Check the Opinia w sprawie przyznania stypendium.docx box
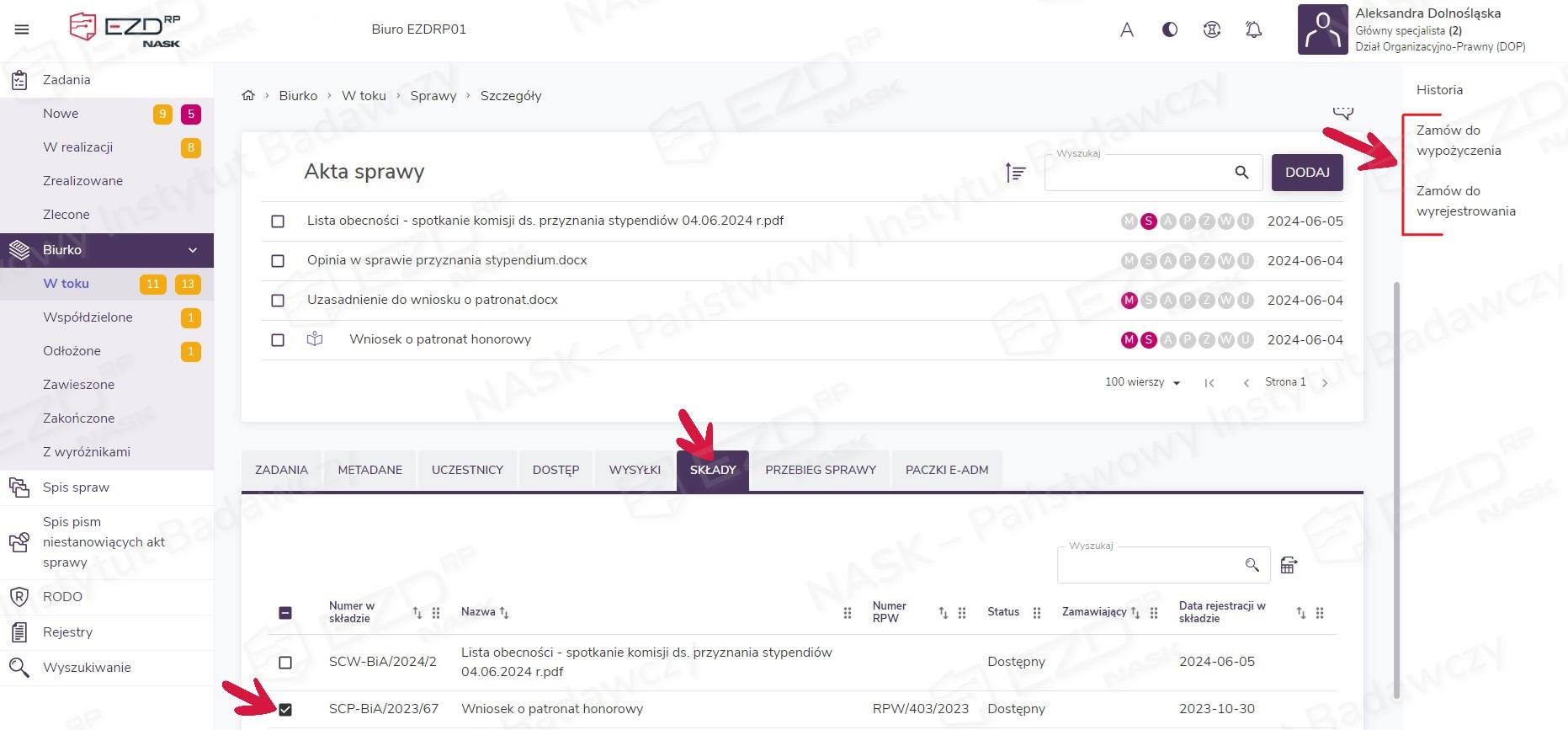The height and width of the screenshot is (730, 1568). (278, 261)
